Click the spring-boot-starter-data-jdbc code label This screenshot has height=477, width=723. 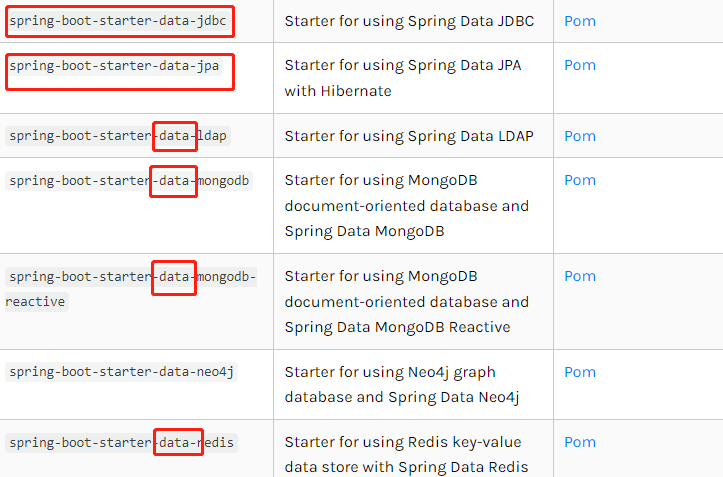pyautogui.click(x=118, y=21)
